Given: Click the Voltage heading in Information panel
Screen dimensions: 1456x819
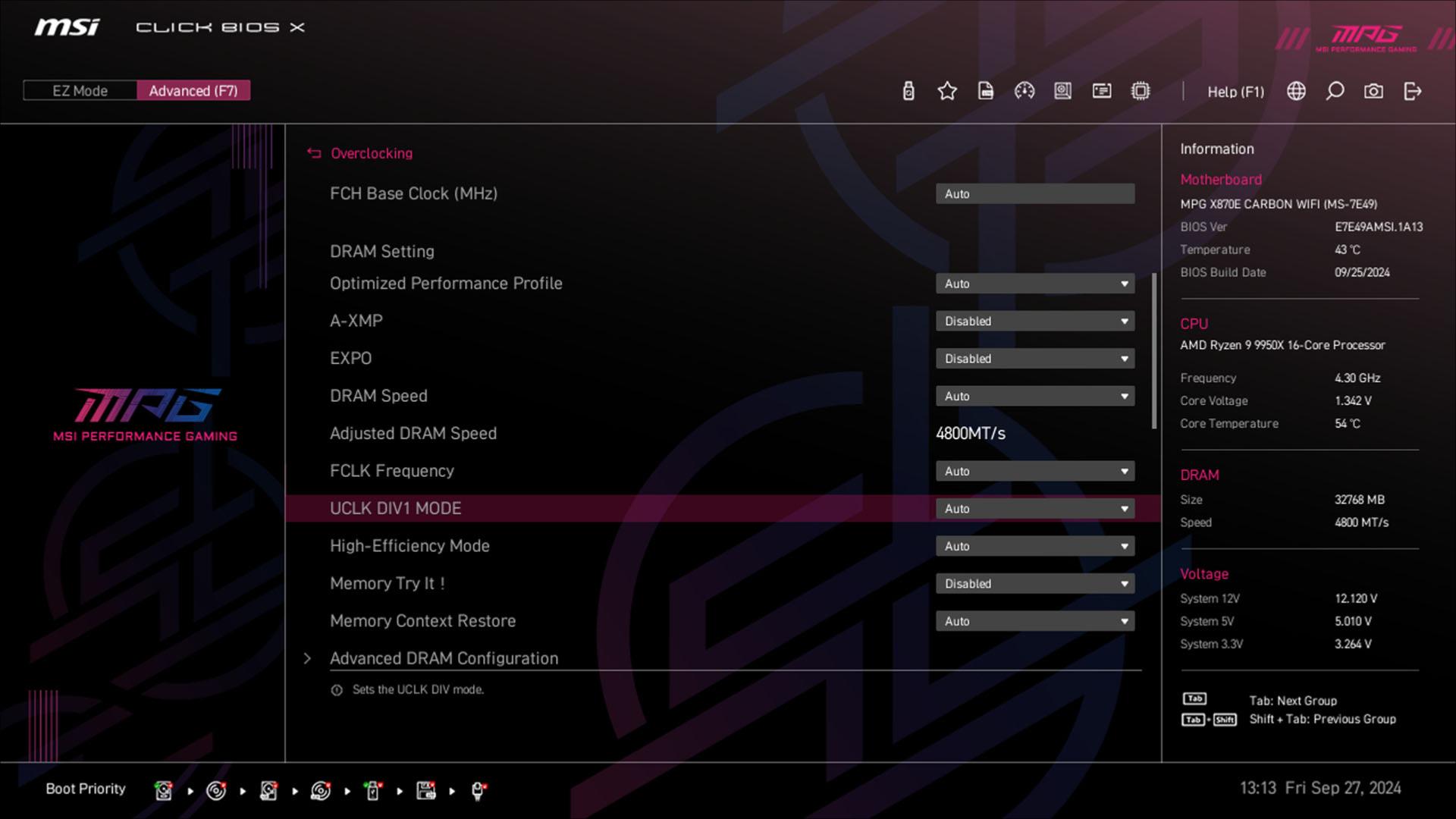Looking at the screenshot, I should [x=1204, y=574].
